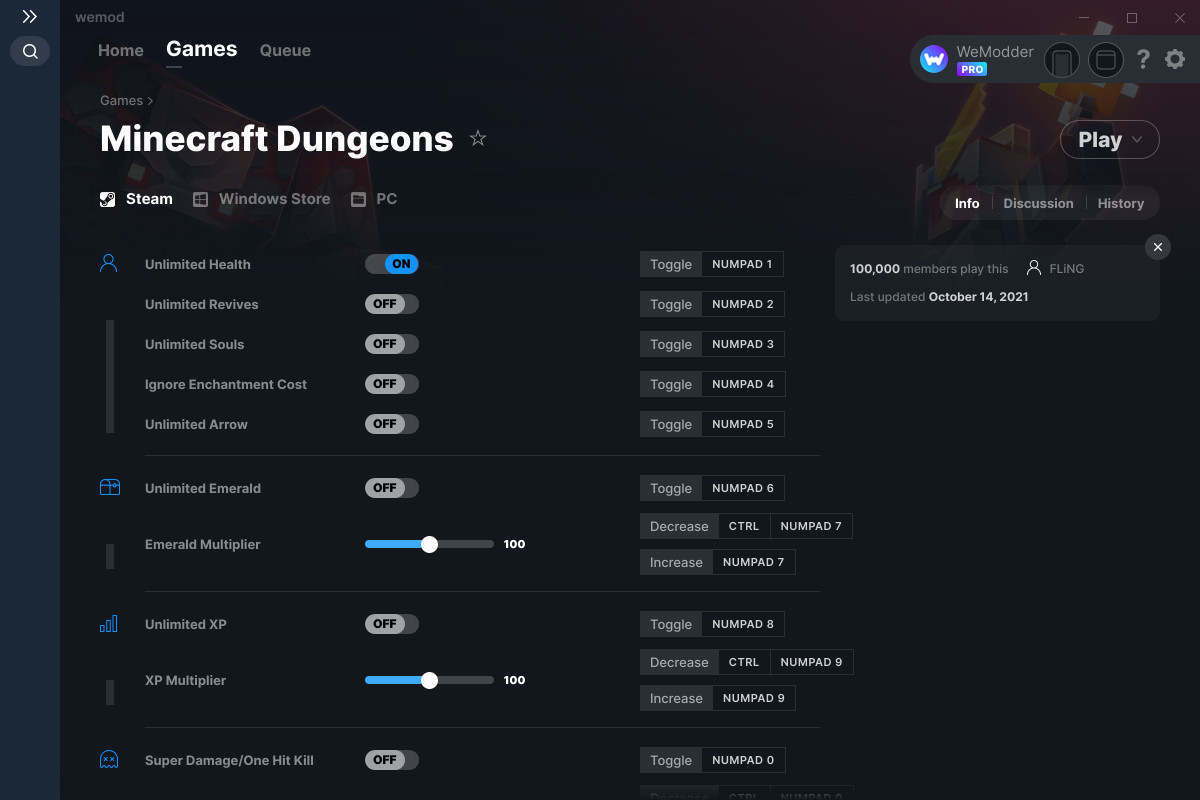Click the Windows Store logo icon
1200x800 pixels.
[201, 199]
